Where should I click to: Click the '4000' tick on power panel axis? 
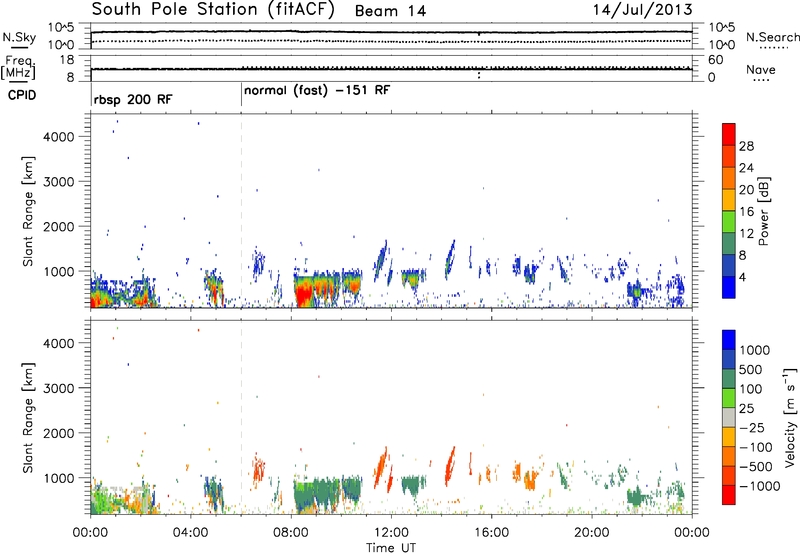(x=58, y=137)
